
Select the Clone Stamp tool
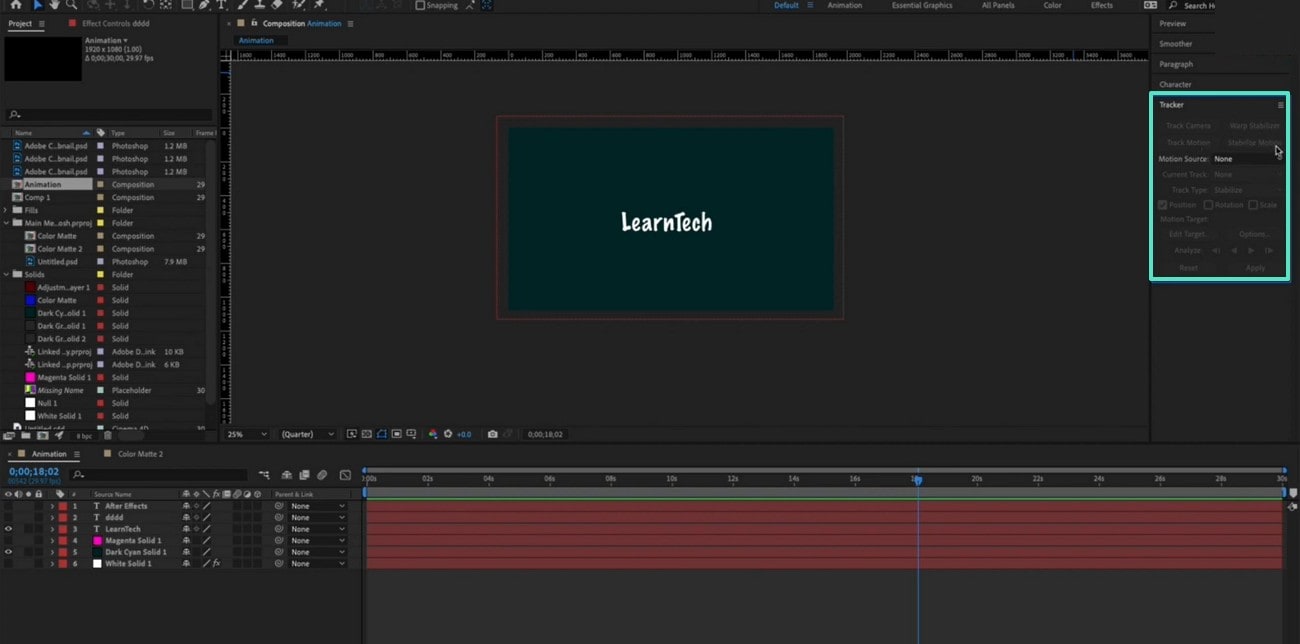[x=259, y=5]
